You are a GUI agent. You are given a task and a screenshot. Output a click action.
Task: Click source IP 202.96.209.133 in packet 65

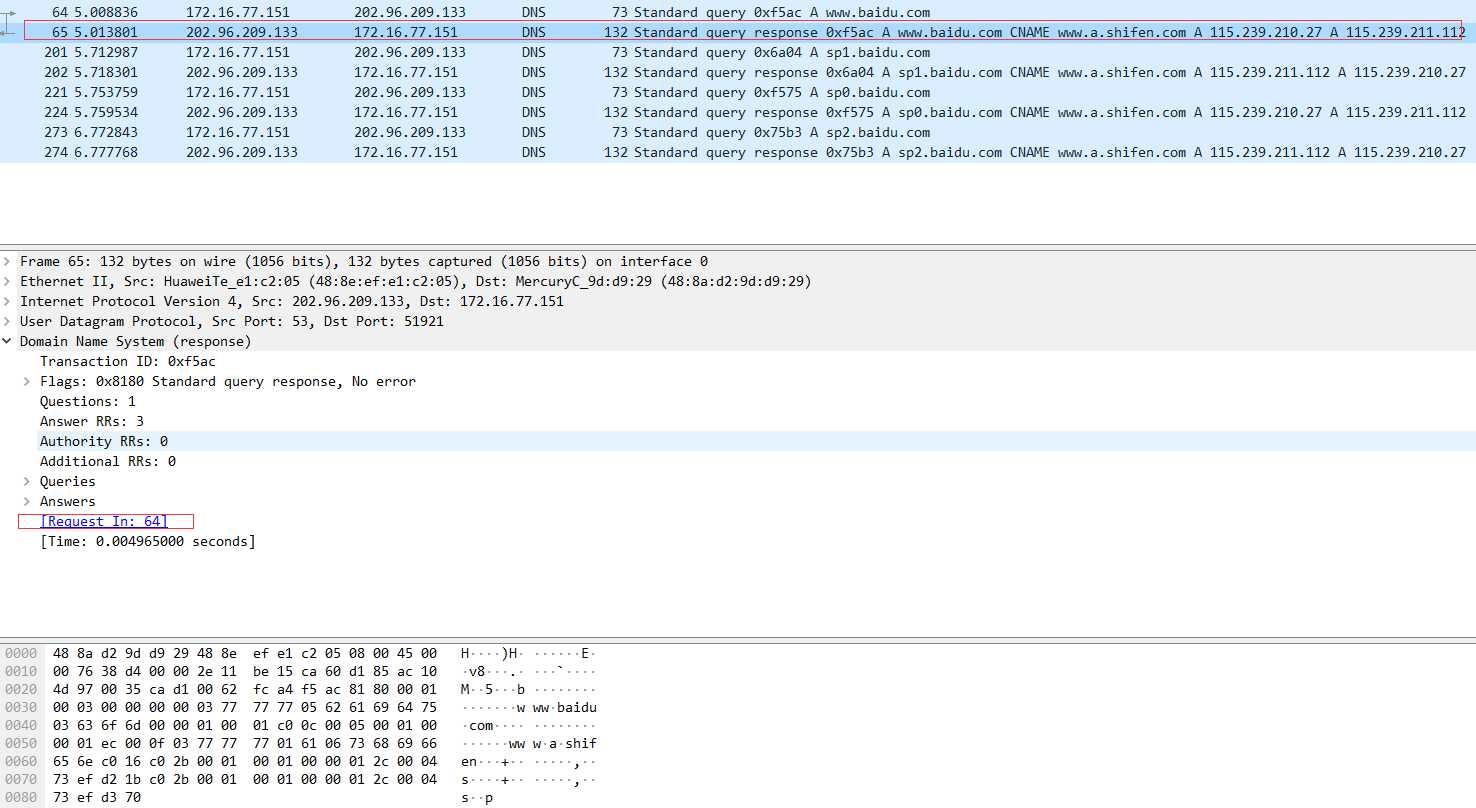click(x=242, y=32)
